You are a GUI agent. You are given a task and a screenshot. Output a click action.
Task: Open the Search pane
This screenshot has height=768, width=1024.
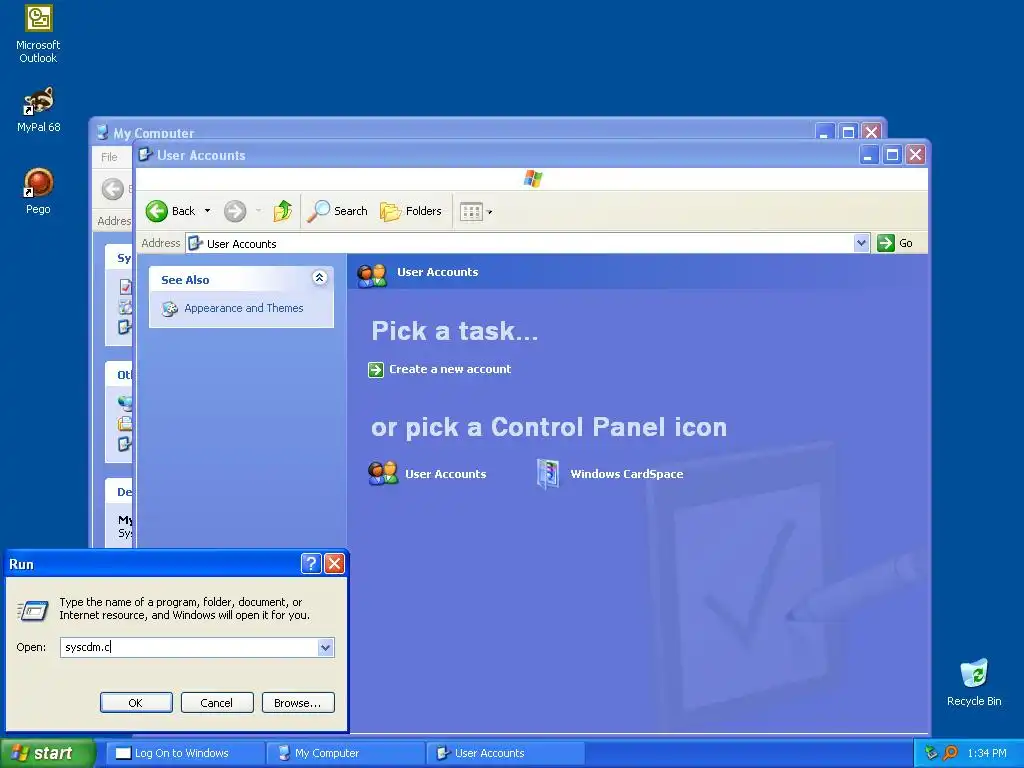[337, 211]
